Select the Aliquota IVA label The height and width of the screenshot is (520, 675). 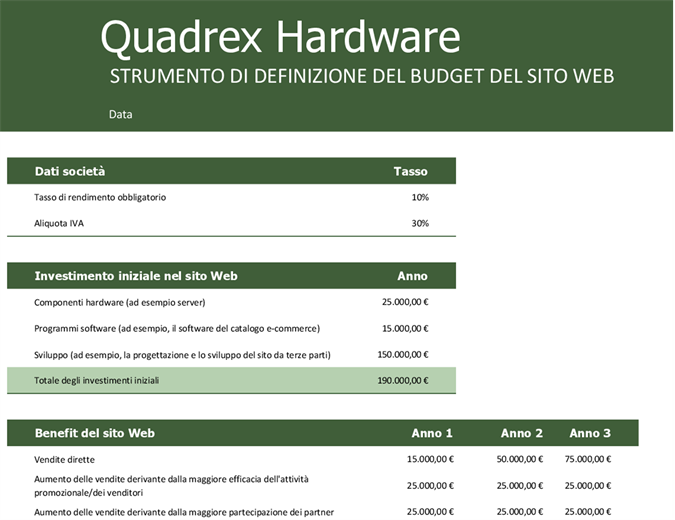click(59, 223)
